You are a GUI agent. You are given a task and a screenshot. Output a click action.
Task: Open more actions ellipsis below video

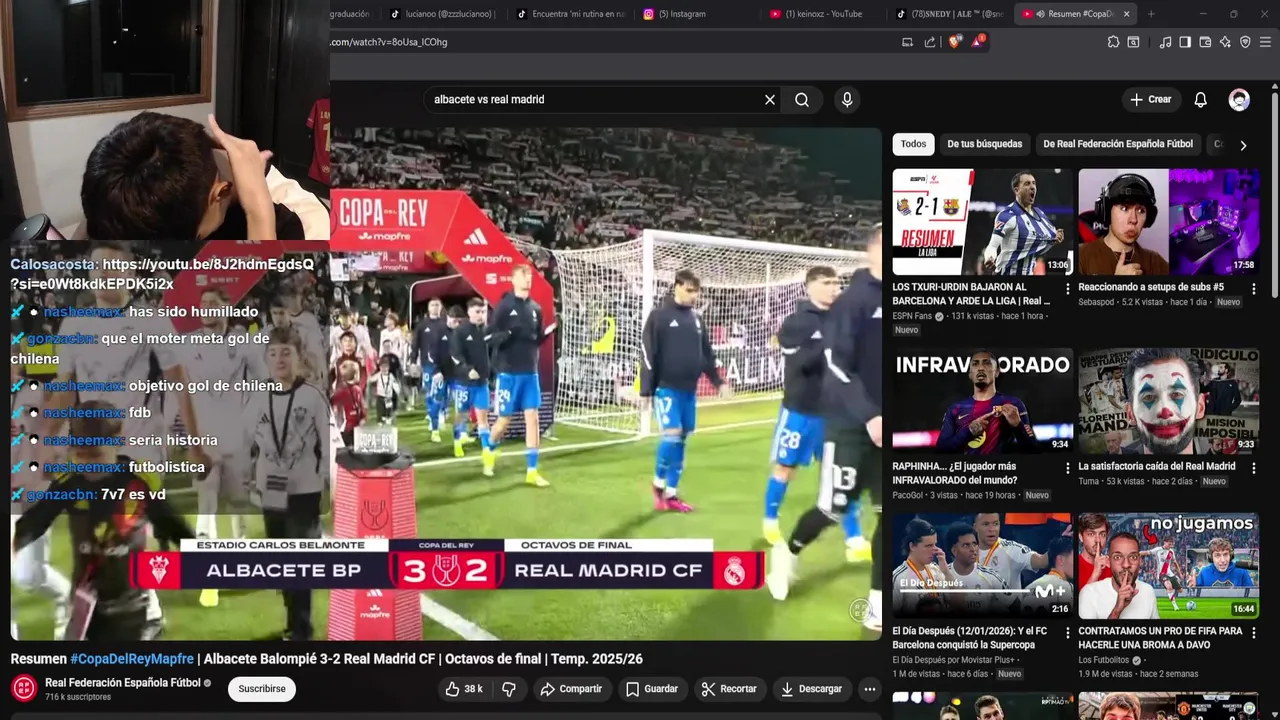870,689
